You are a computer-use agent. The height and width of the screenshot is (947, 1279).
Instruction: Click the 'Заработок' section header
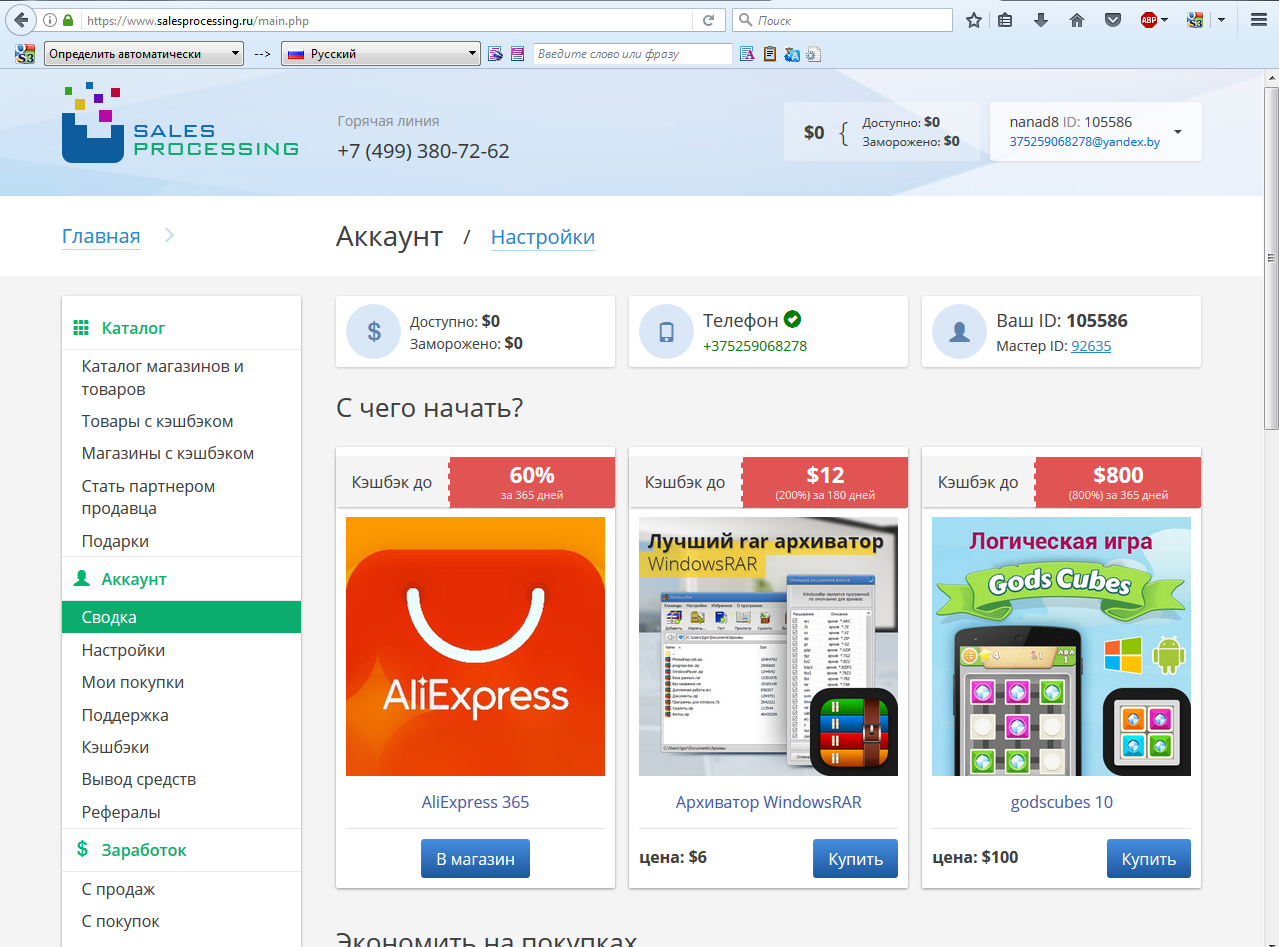(x=144, y=850)
